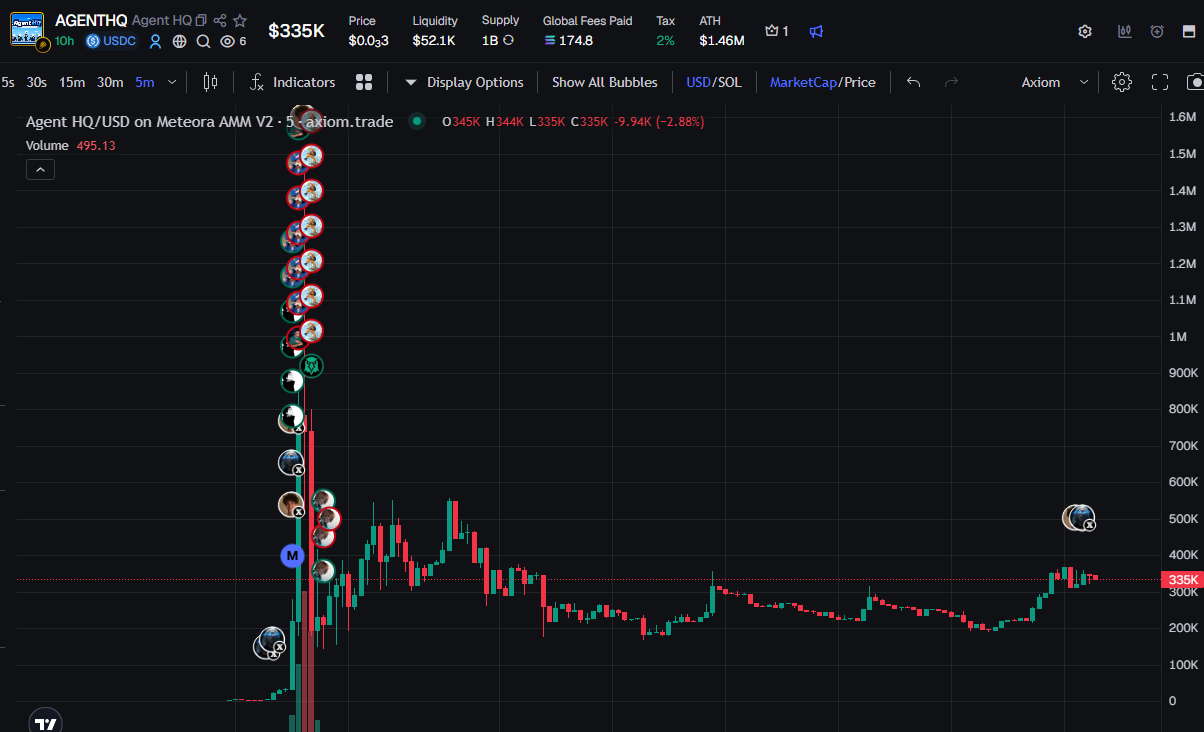Open the four-squares layout grid icon

(364, 82)
